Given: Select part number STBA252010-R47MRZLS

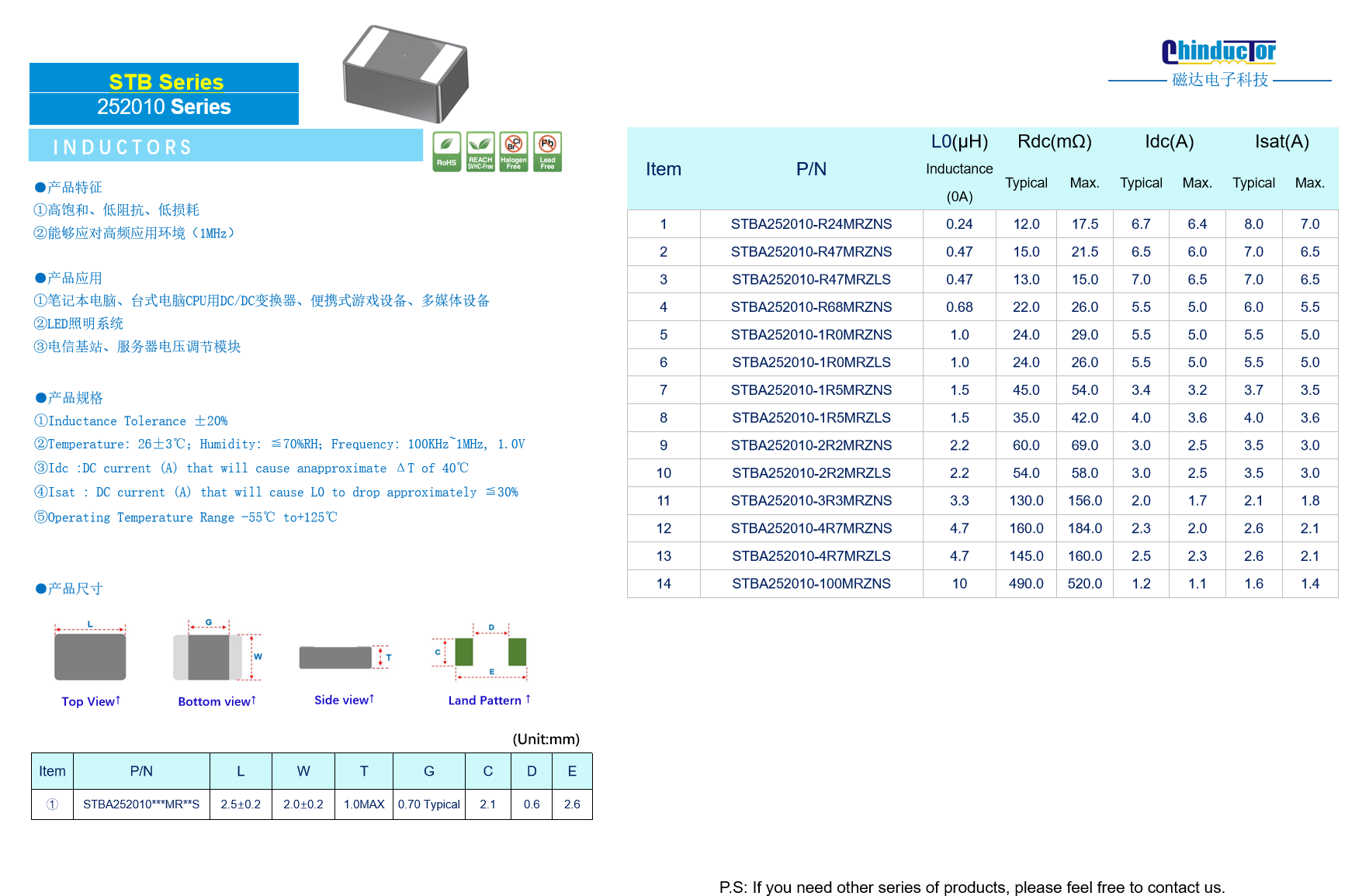Looking at the screenshot, I should coord(811,279).
